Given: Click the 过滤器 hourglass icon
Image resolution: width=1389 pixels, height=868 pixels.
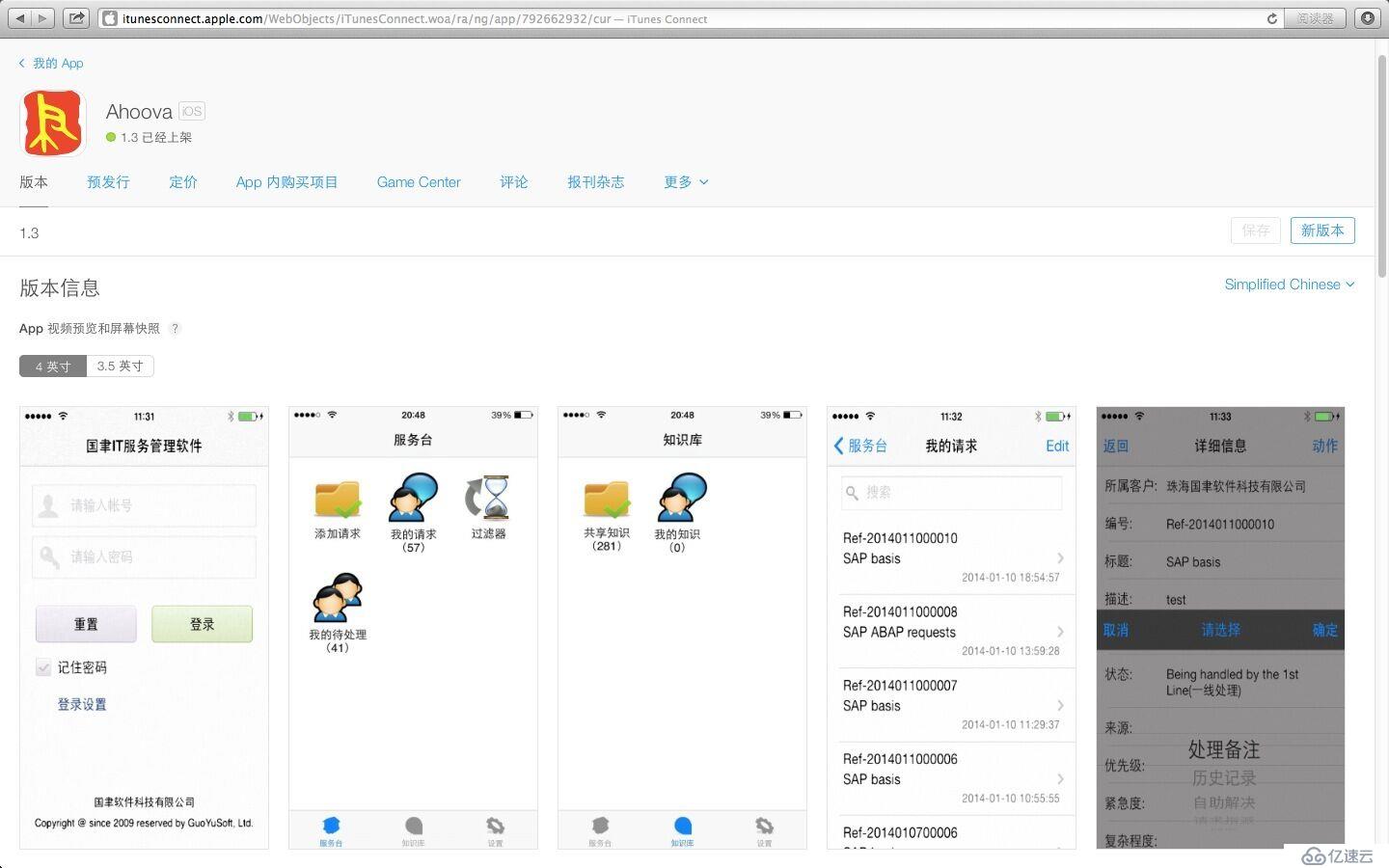Looking at the screenshot, I should coord(488,498).
